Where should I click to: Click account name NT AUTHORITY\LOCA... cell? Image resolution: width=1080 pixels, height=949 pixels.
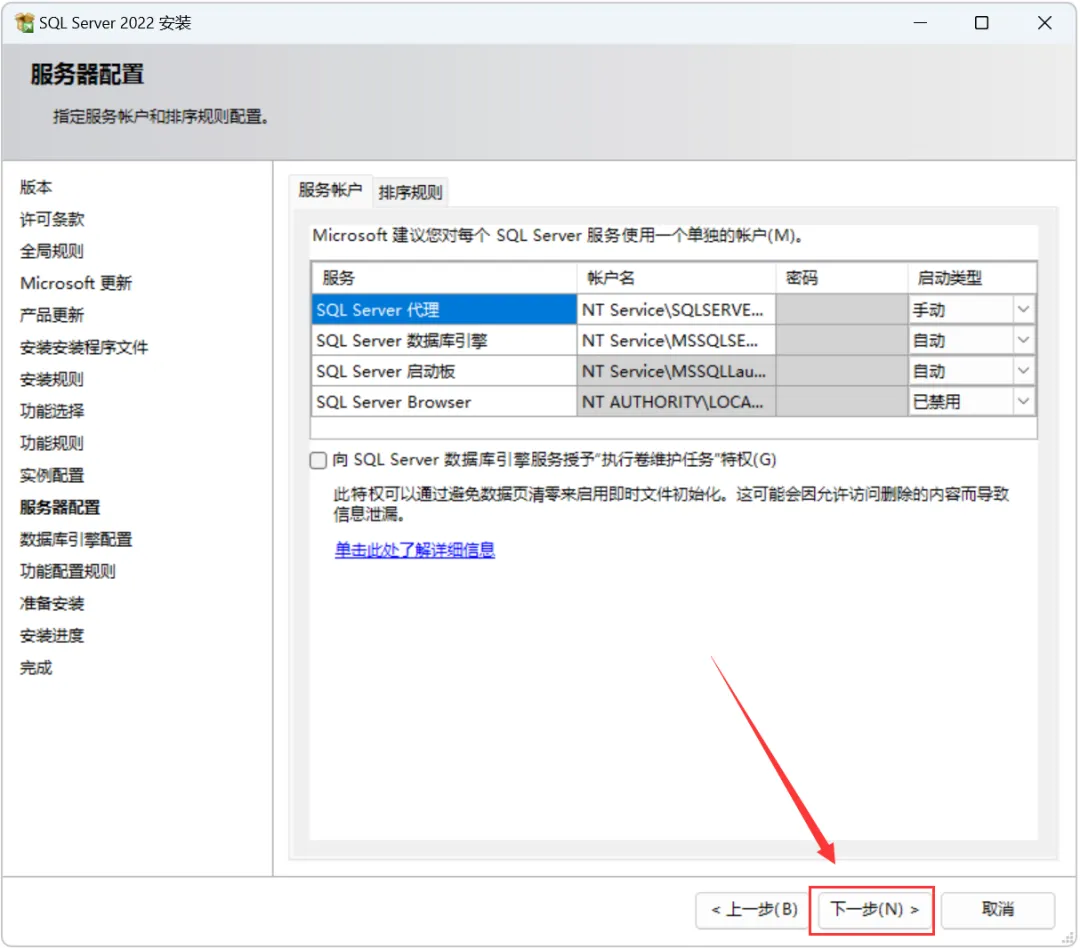pos(676,402)
